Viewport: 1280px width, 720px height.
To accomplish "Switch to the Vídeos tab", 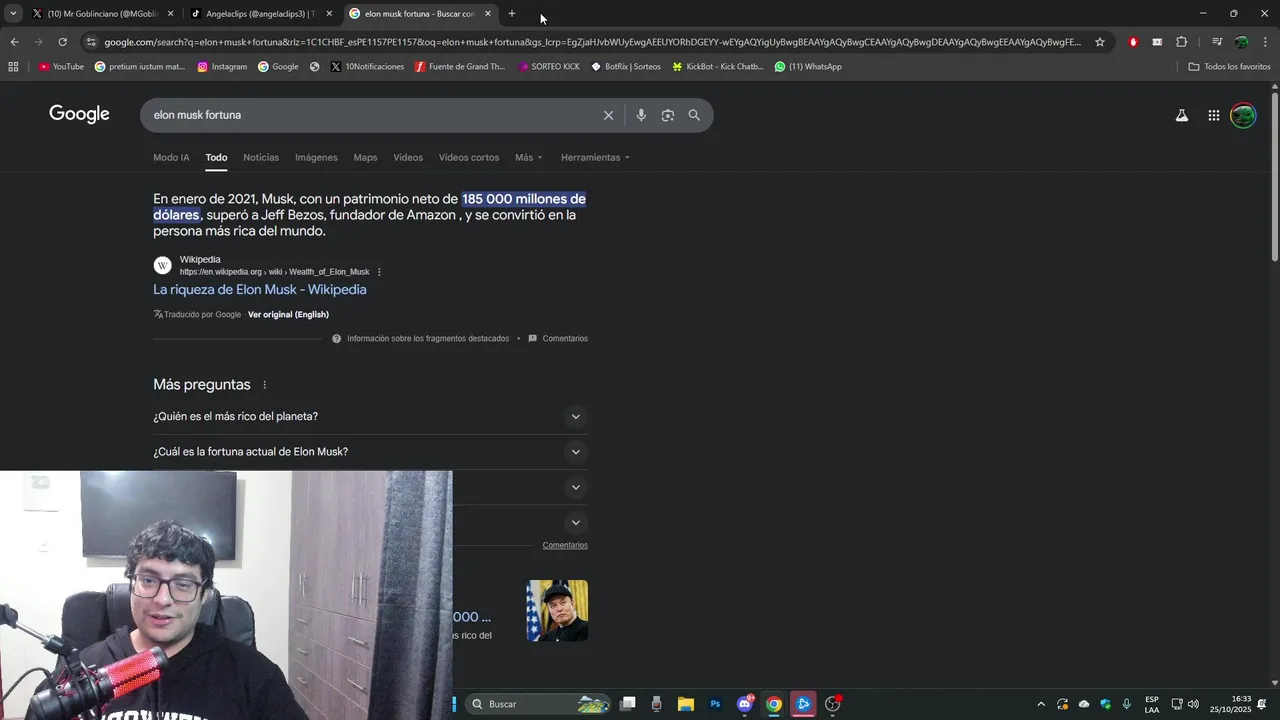I will (x=408, y=158).
